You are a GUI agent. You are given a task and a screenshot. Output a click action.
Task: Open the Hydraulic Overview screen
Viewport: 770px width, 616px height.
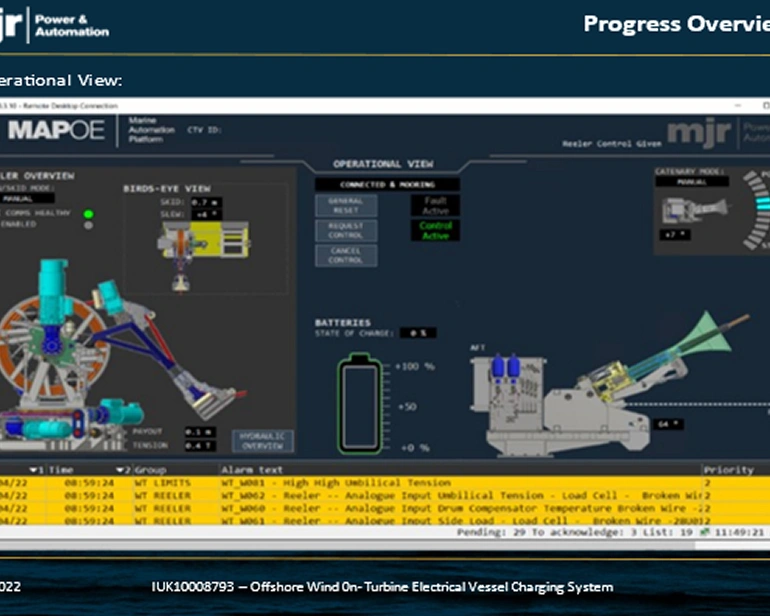tap(263, 441)
